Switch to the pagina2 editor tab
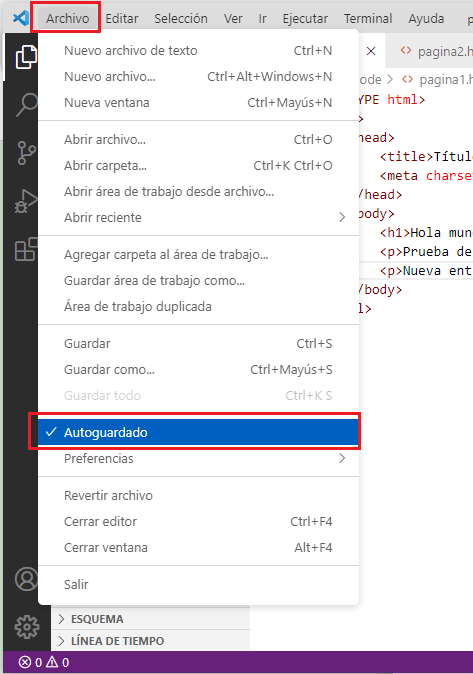This screenshot has width=473, height=674. pos(432,51)
